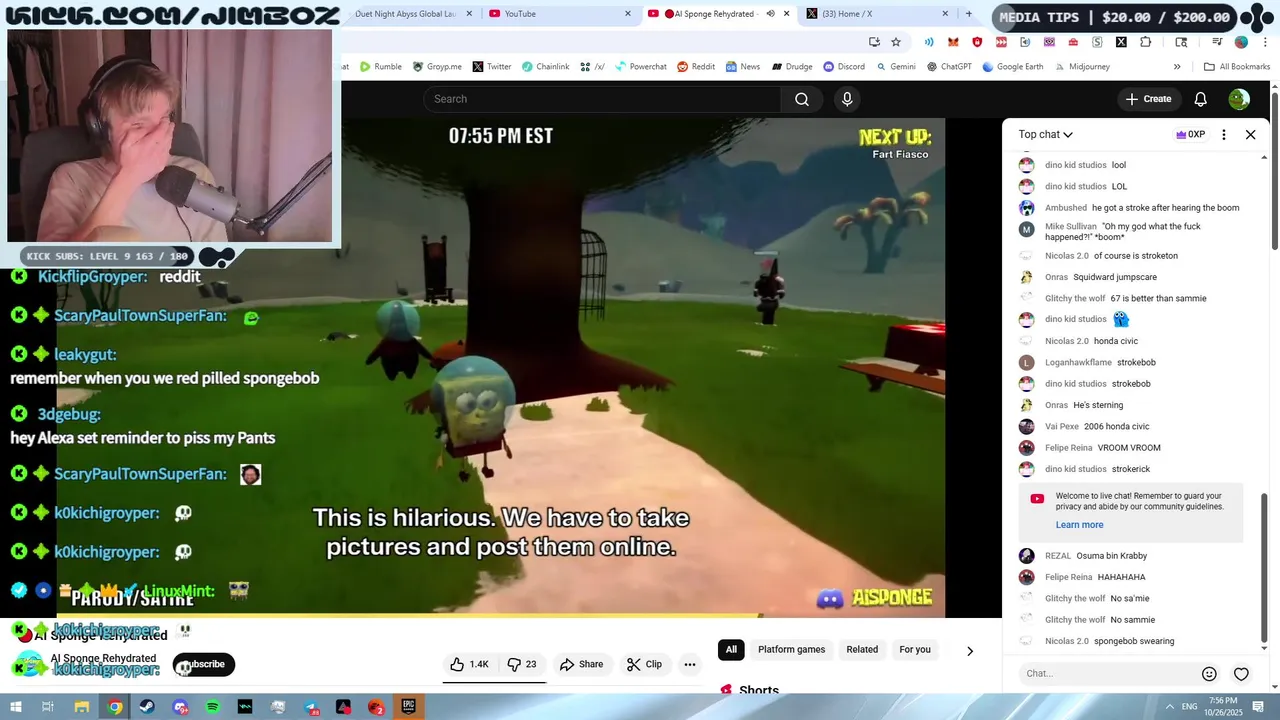Open the Midjourney bookmark
1280x720 pixels.
(x=1081, y=67)
